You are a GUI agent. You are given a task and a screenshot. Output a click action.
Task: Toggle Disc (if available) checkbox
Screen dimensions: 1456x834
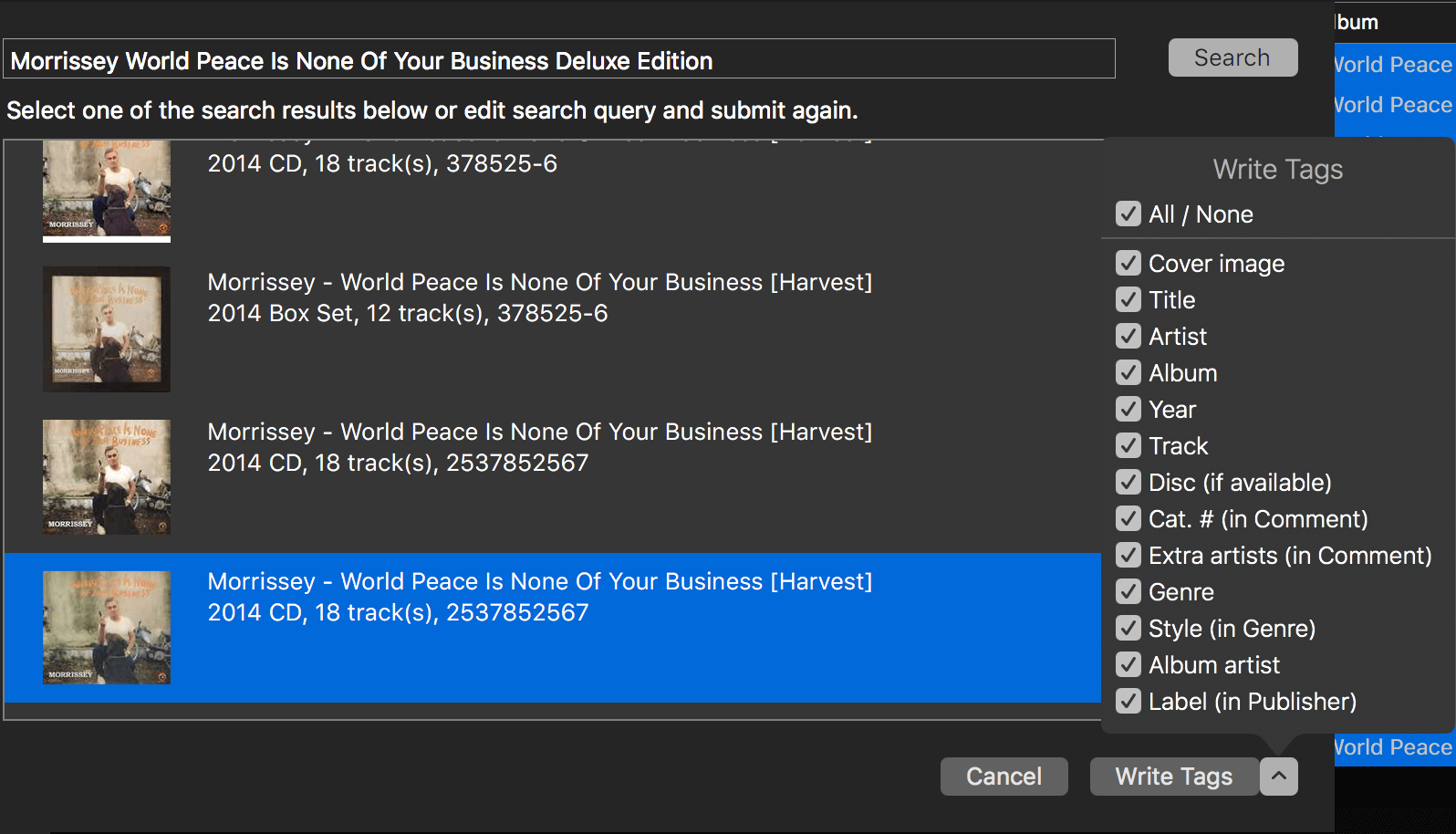(x=1128, y=483)
